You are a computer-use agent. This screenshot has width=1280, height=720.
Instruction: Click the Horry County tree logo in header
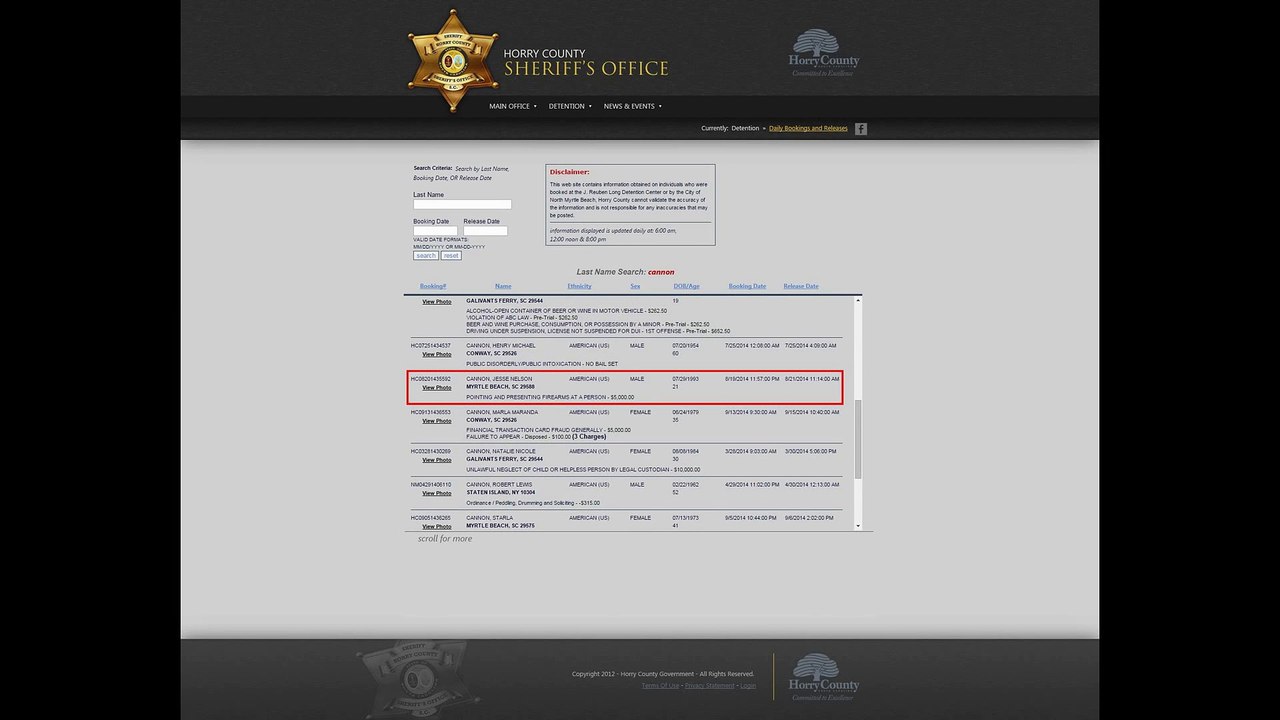coord(823,53)
